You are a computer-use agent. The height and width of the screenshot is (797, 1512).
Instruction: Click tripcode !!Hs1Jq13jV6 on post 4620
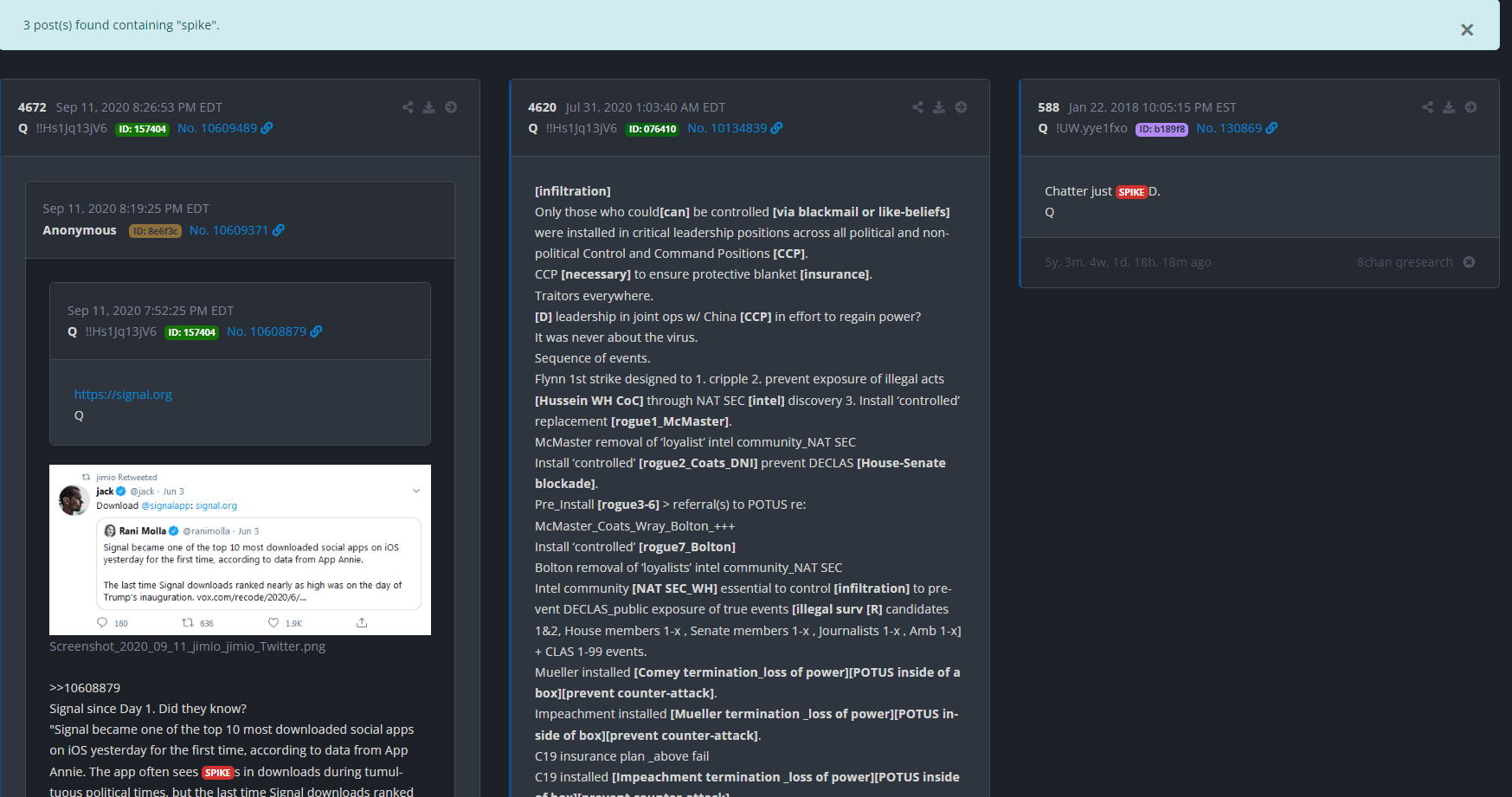(x=582, y=128)
